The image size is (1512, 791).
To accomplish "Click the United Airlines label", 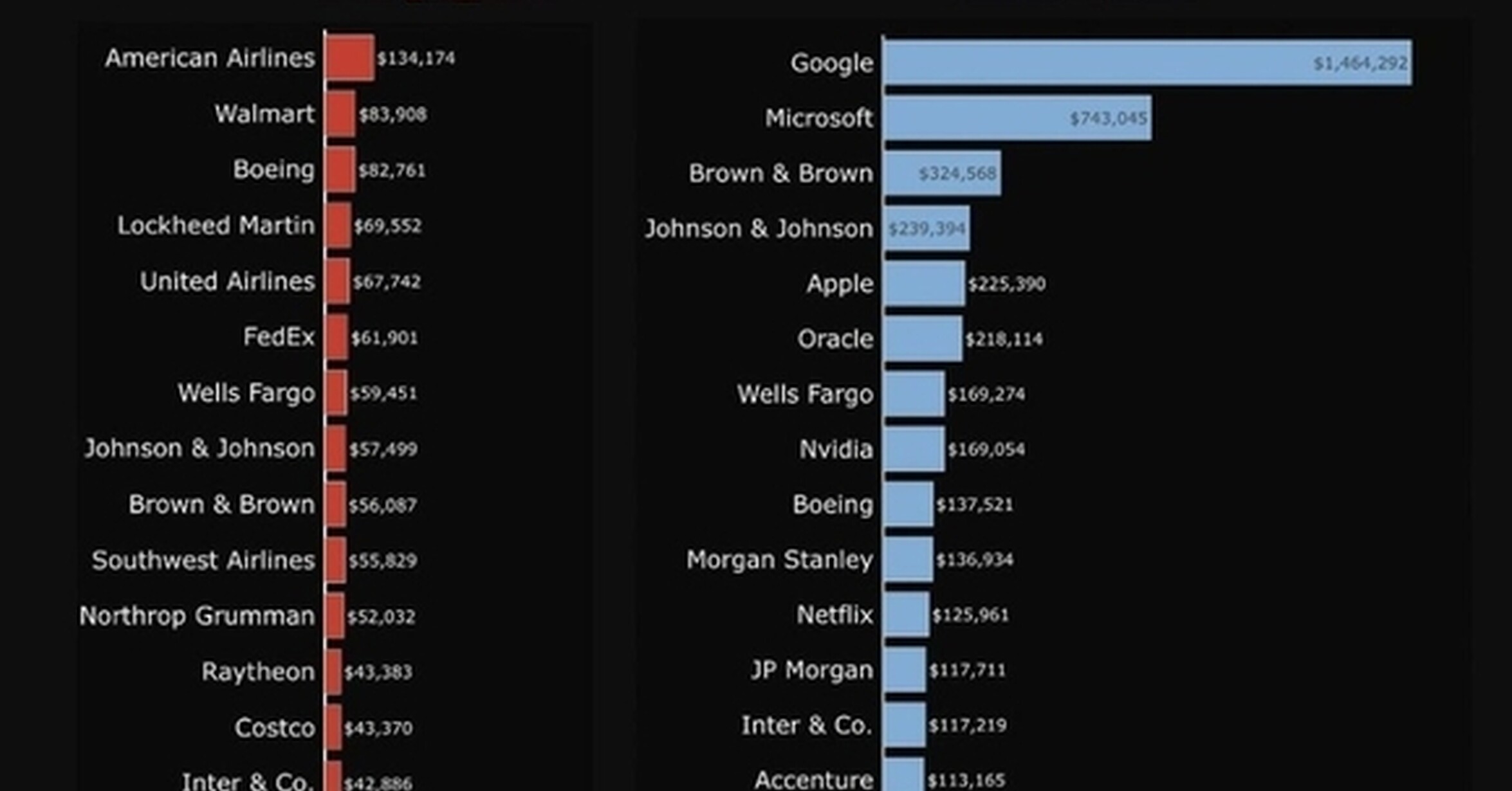I will pos(228,282).
